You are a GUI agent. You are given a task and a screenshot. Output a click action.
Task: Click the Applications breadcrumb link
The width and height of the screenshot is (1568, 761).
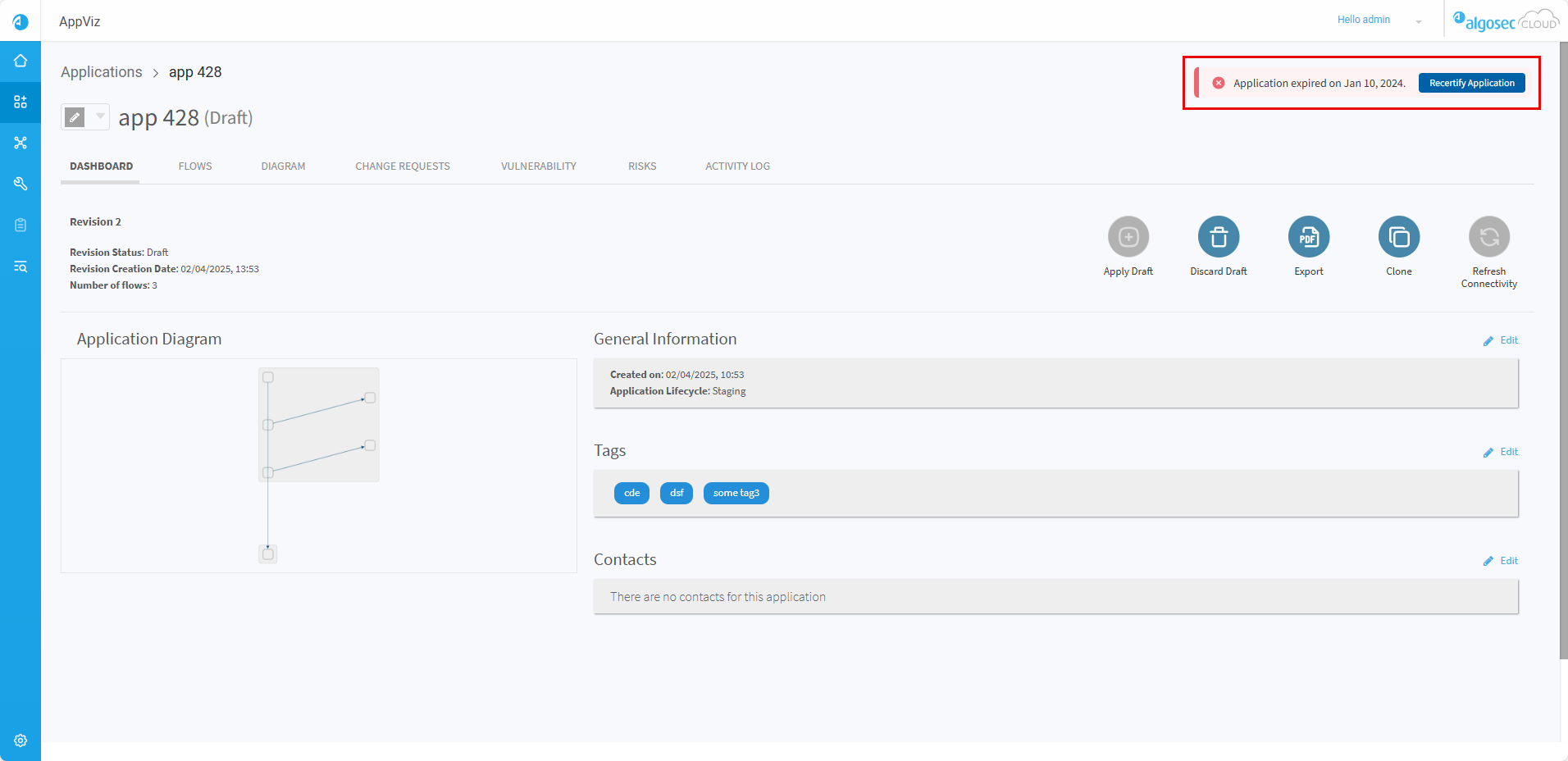tap(102, 72)
